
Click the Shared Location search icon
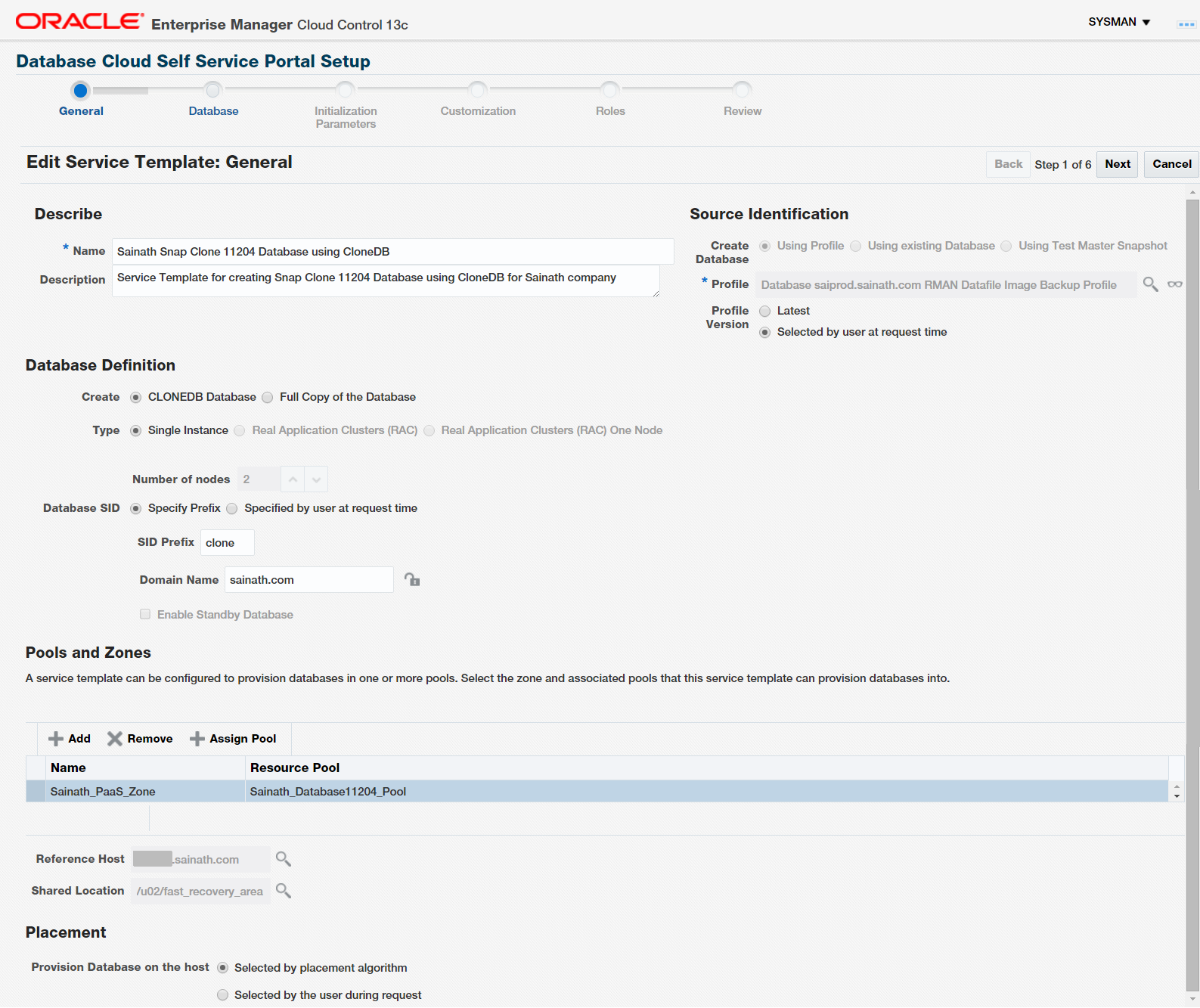click(284, 891)
